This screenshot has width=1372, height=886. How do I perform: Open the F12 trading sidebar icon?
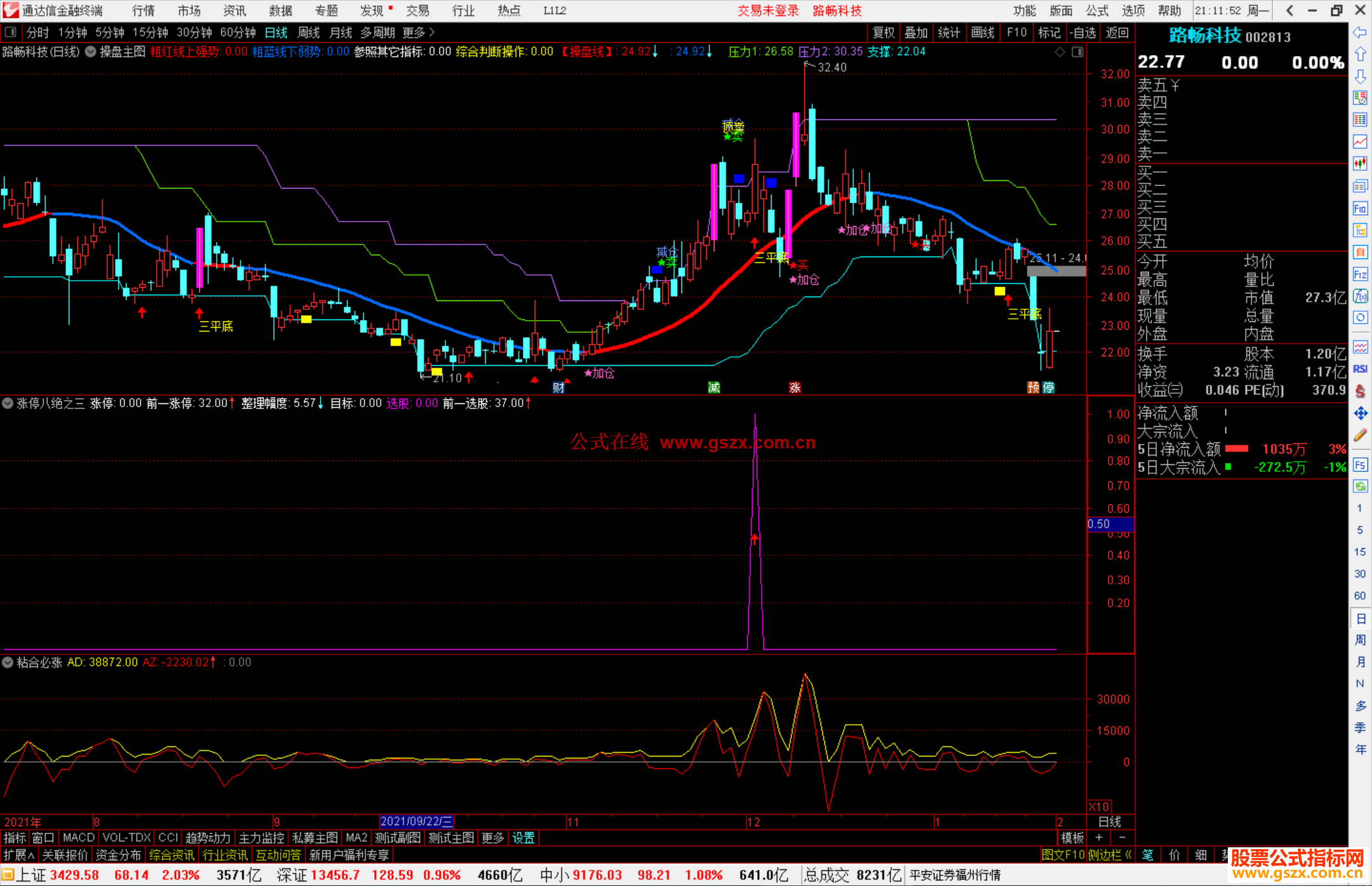[x=1360, y=274]
